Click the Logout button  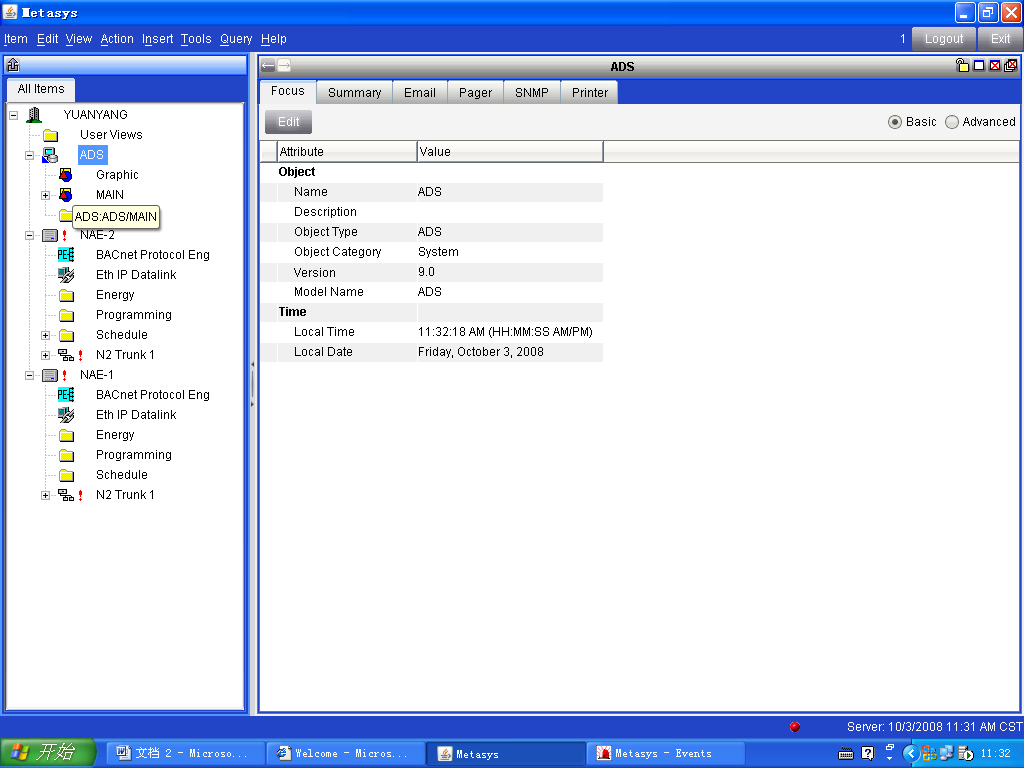943,39
